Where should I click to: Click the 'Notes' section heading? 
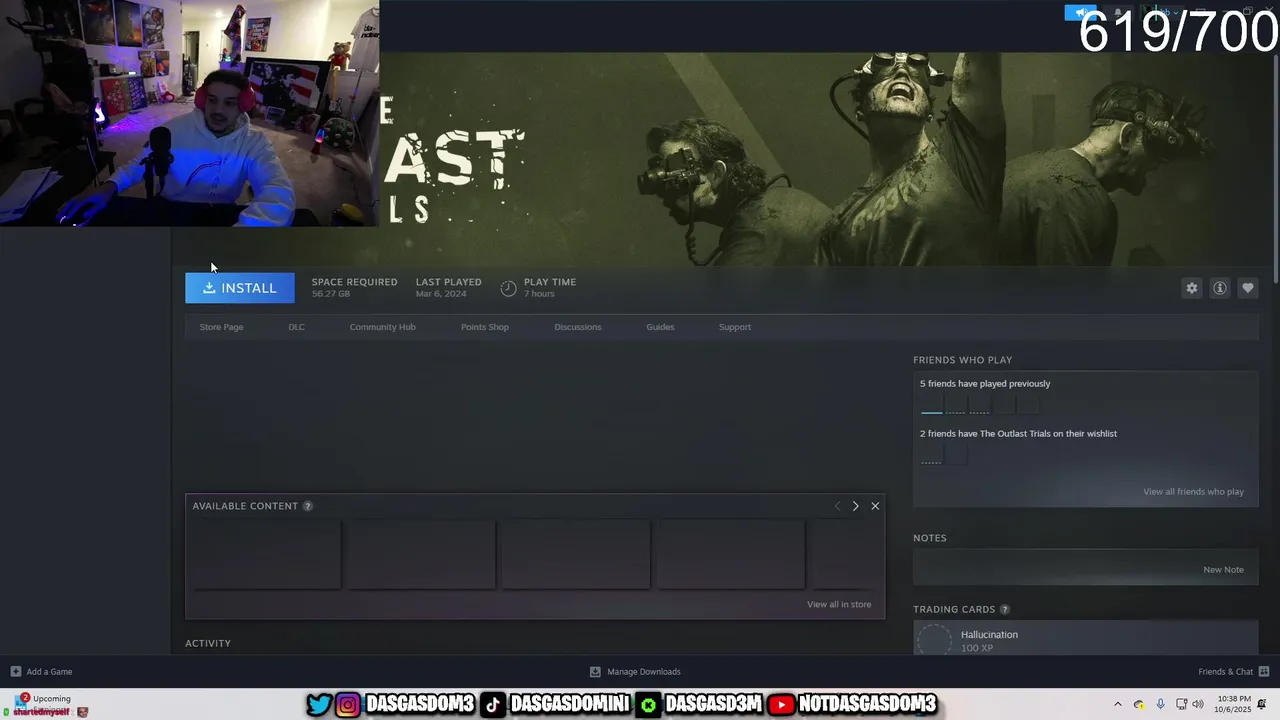(x=929, y=538)
